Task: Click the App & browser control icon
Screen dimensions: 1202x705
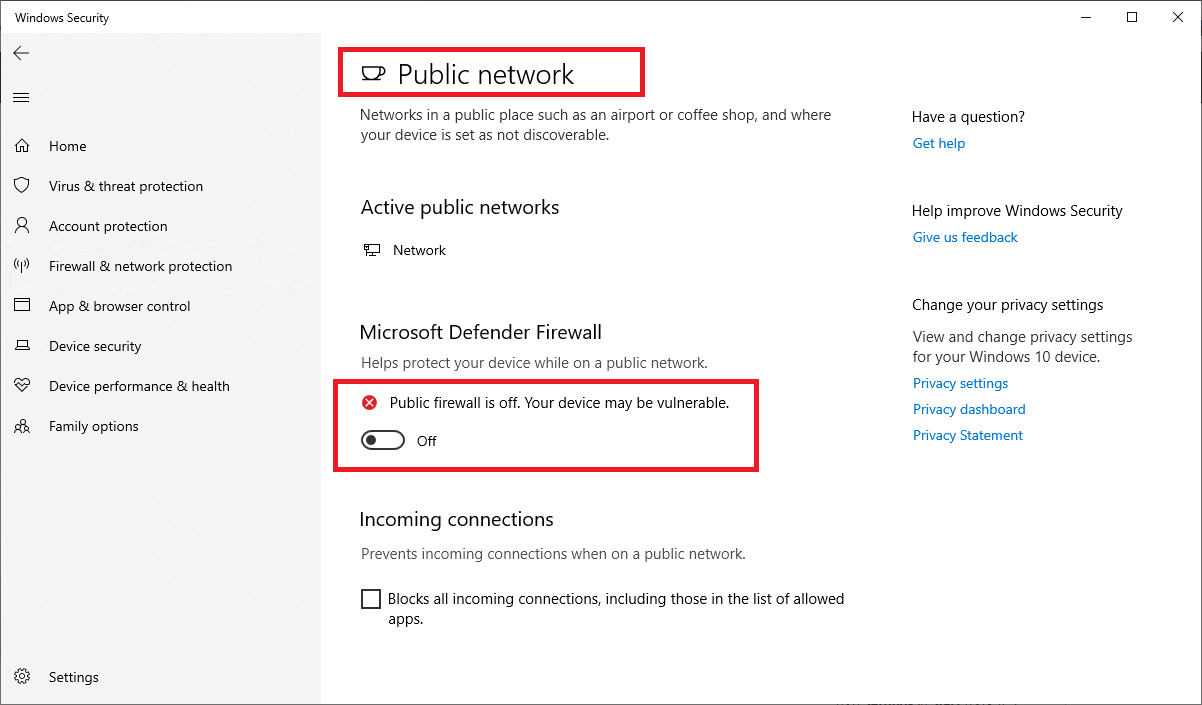Action: pos(22,306)
